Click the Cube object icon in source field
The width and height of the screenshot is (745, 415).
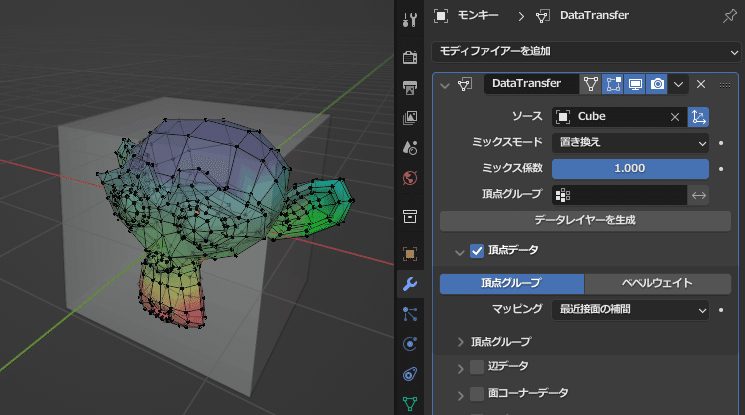563,117
